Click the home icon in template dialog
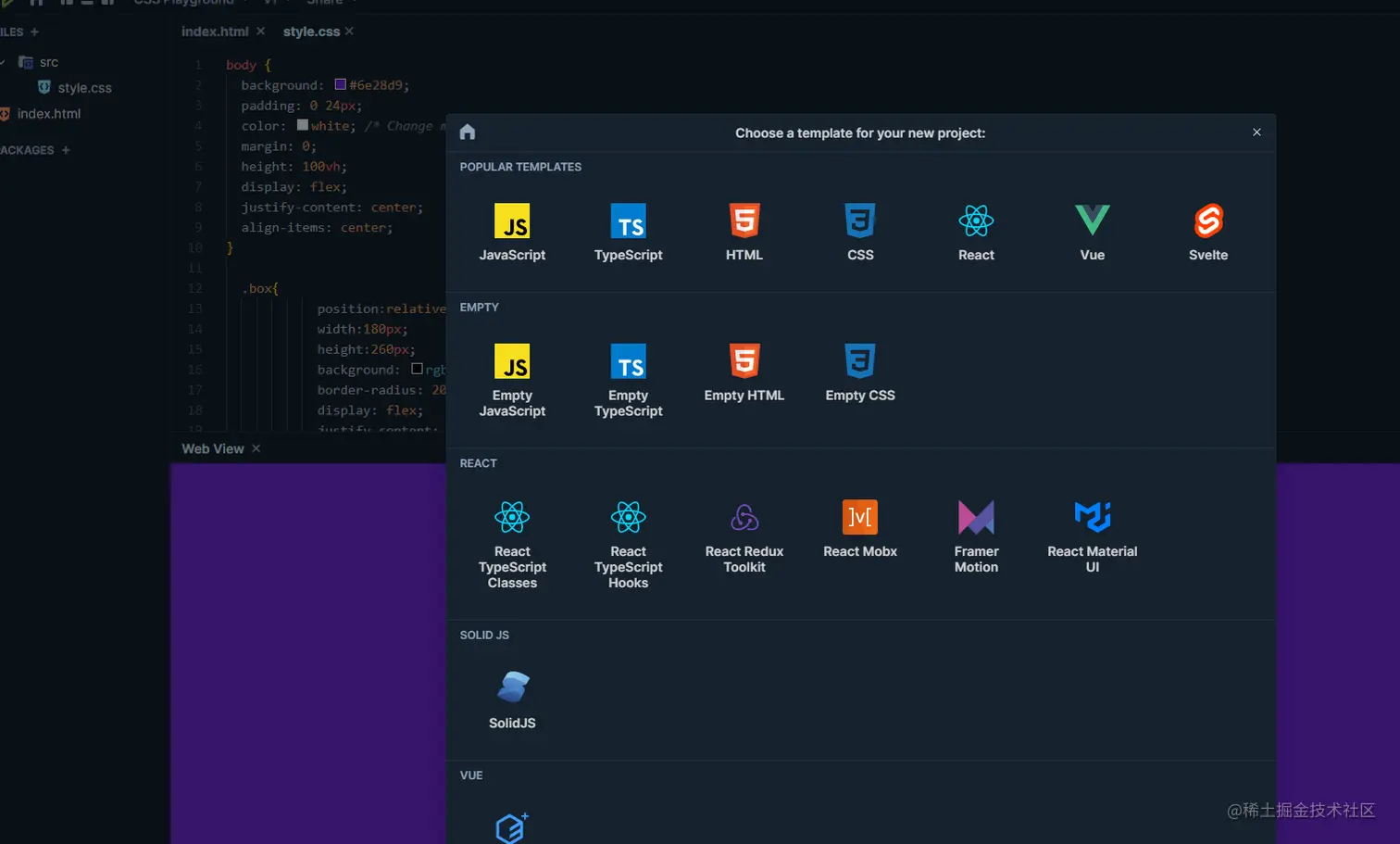The image size is (1400, 844). coord(468,132)
